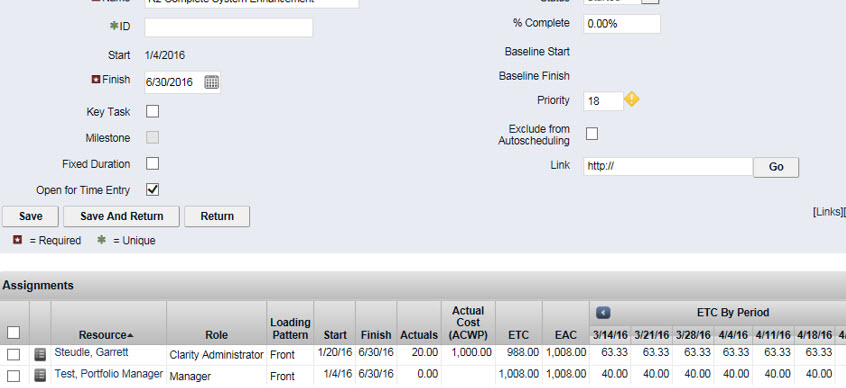846x388 pixels.
Task: Check the select-all Assignments header checkbox
Action: click(x=13, y=332)
